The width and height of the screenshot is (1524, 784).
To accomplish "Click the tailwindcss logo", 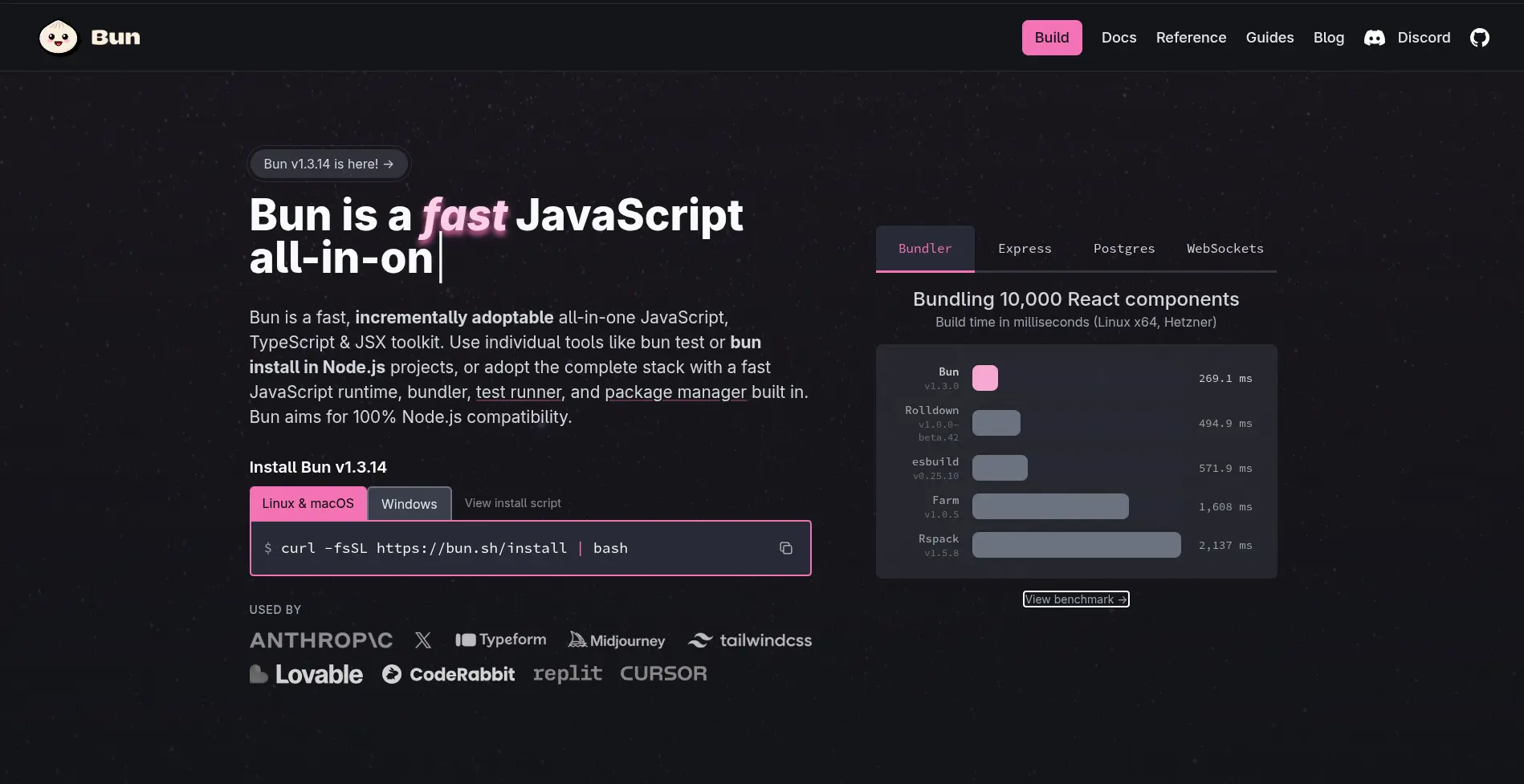I will click(x=750, y=640).
